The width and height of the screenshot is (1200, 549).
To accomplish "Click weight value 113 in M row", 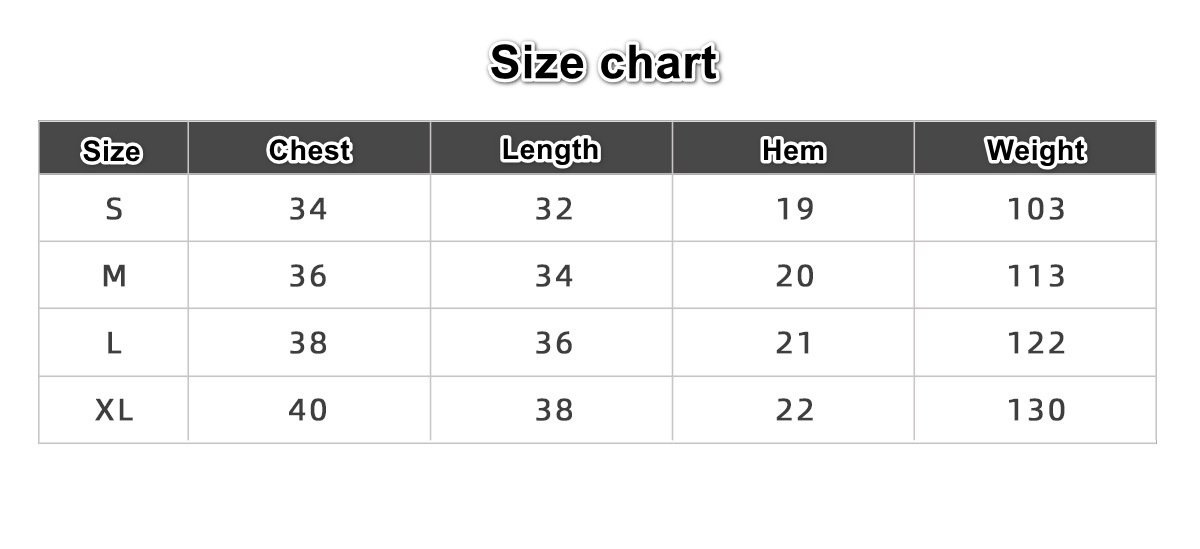I will tap(1037, 276).
